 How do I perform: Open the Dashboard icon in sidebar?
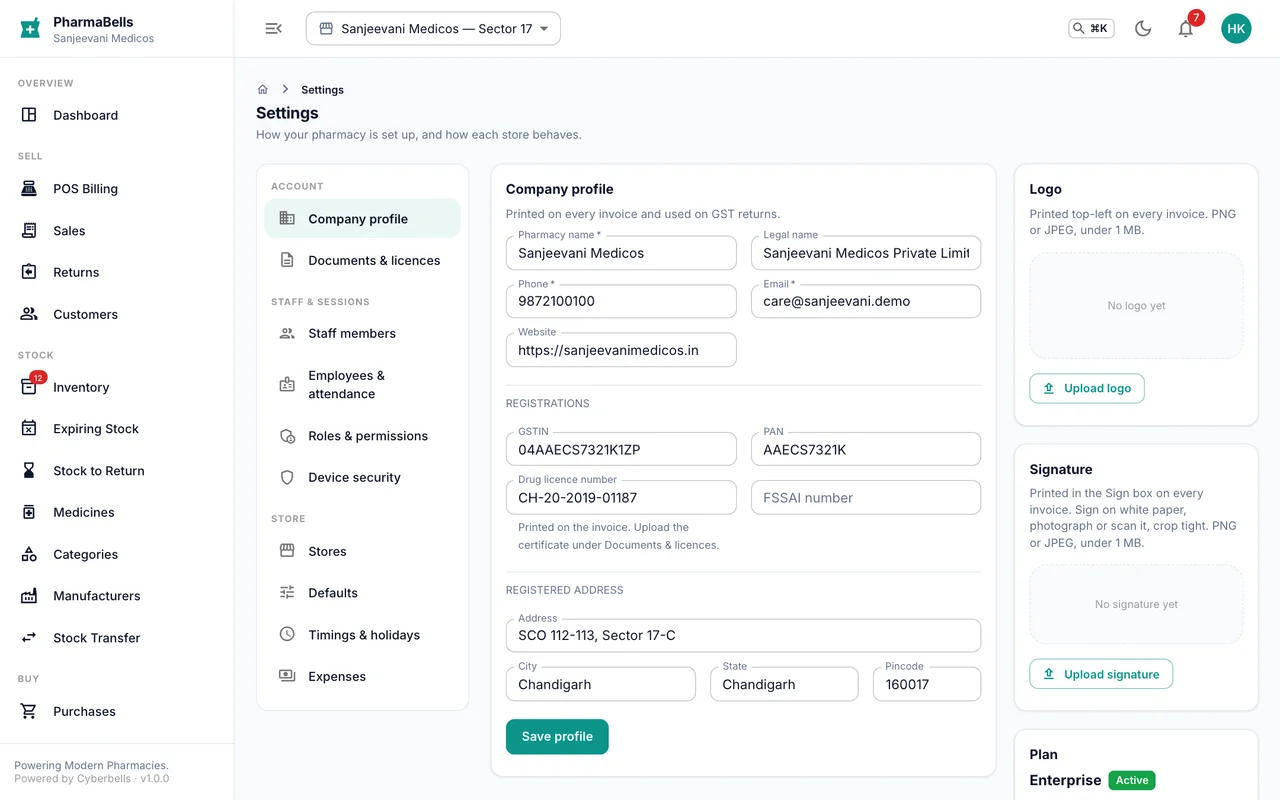pyautogui.click(x=29, y=115)
